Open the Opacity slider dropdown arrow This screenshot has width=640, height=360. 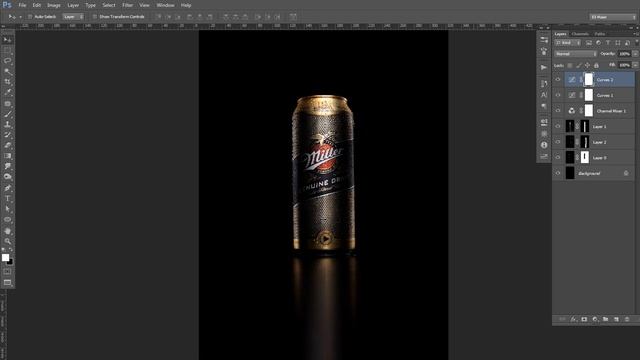click(635, 54)
